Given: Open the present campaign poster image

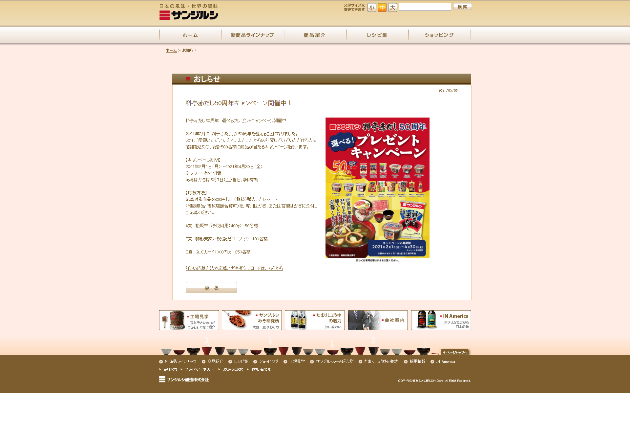Looking at the screenshot, I should [x=376, y=187].
